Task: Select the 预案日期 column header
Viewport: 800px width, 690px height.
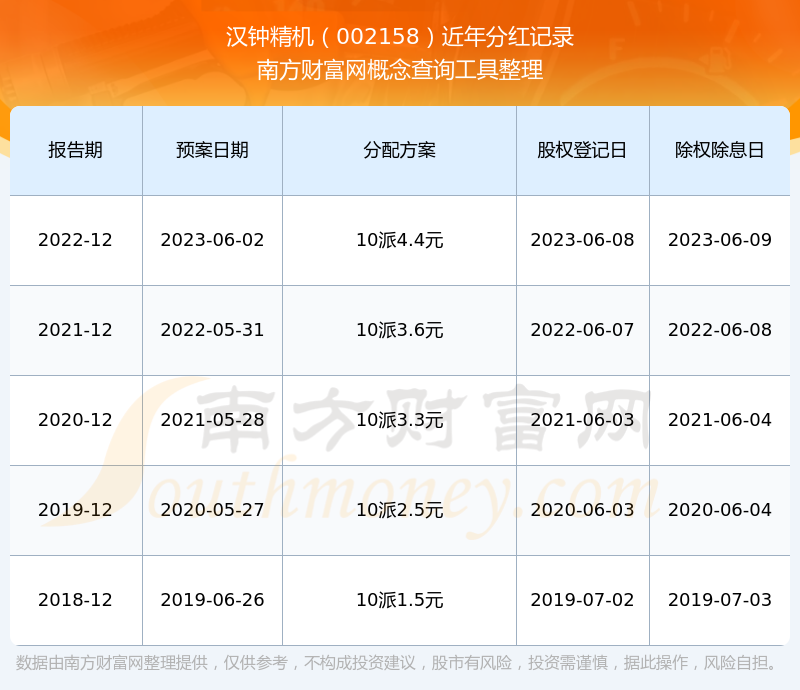Action: [212, 150]
